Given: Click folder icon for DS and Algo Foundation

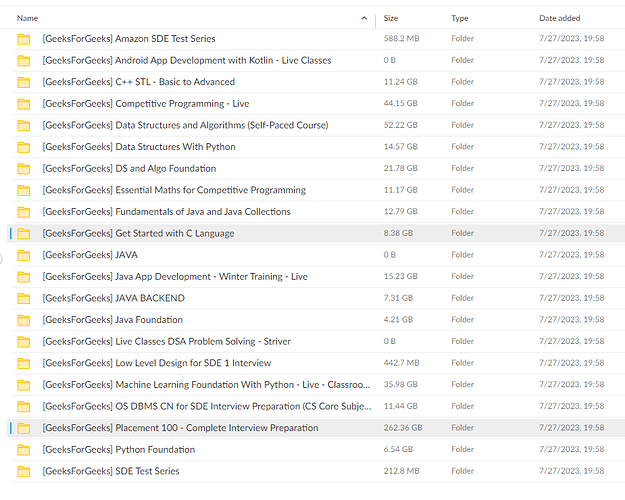Looking at the screenshot, I should click(24, 169).
